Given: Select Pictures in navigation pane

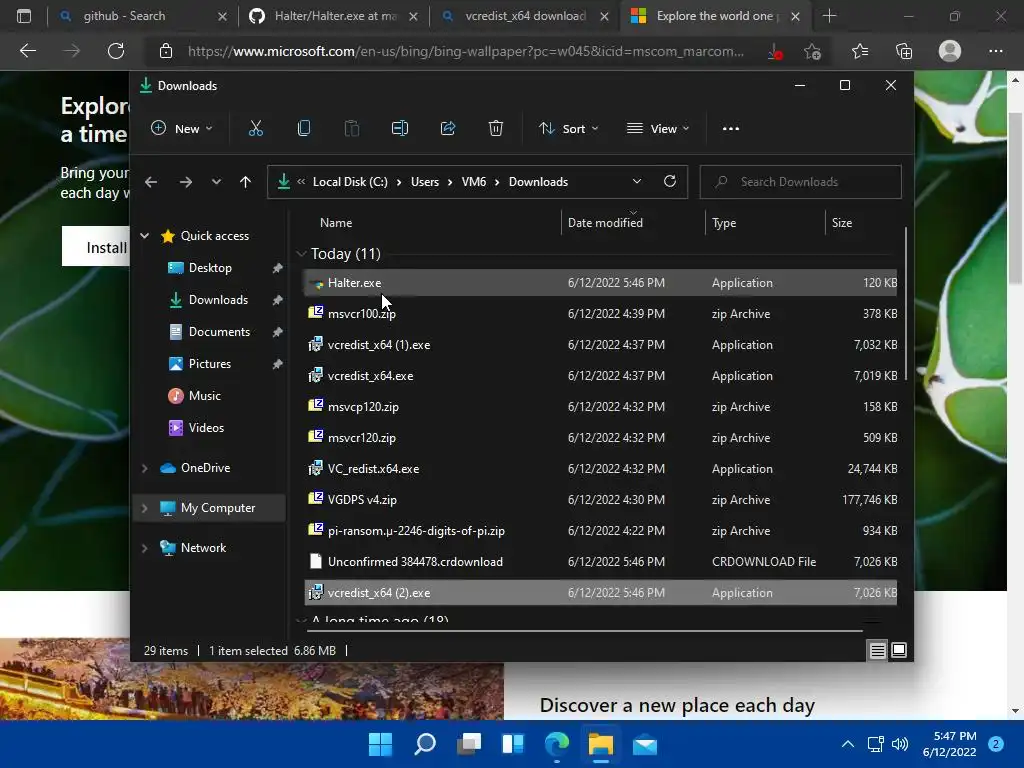Looking at the screenshot, I should (x=210, y=364).
